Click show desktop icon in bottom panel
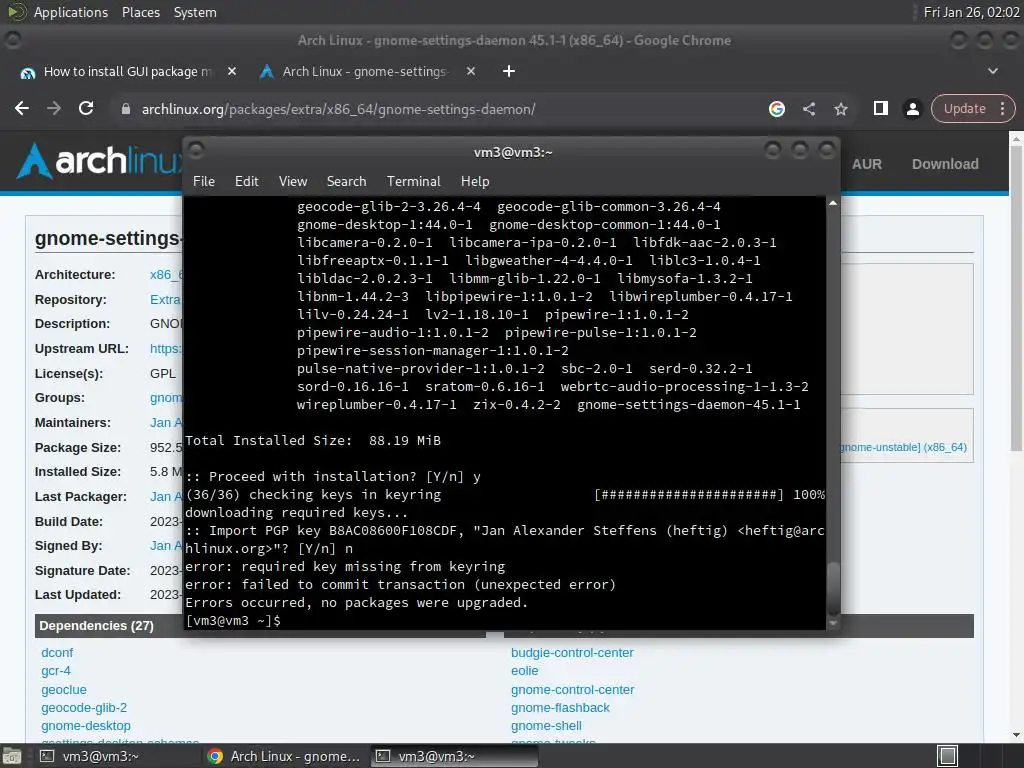Image resolution: width=1024 pixels, height=768 pixels. tap(11, 756)
